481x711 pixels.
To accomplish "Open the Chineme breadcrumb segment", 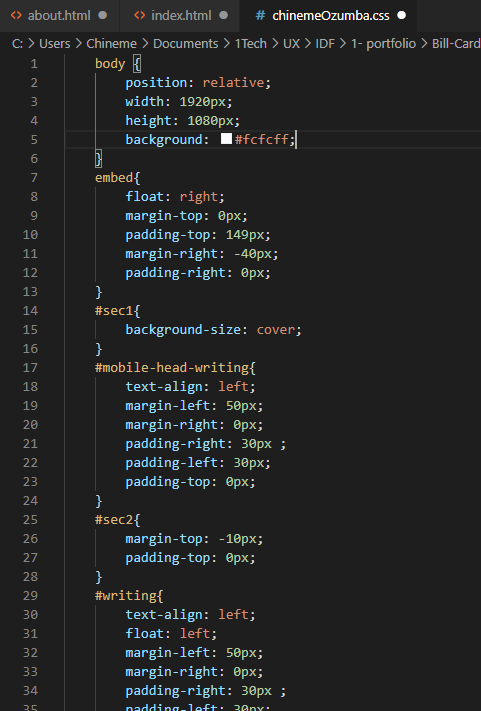I will click(x=112, y=44).
